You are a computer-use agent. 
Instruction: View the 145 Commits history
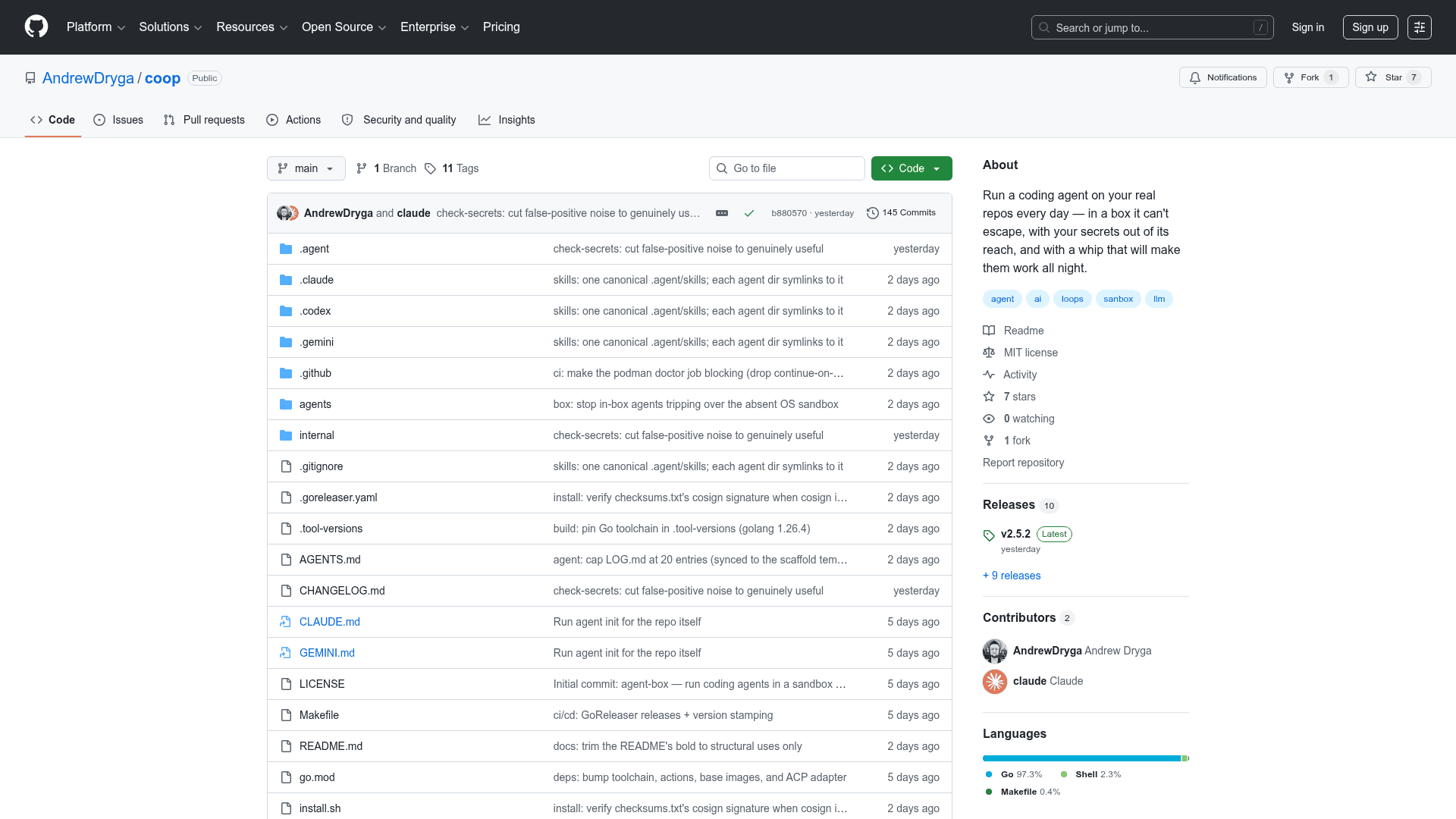click(x=901, y=213)
